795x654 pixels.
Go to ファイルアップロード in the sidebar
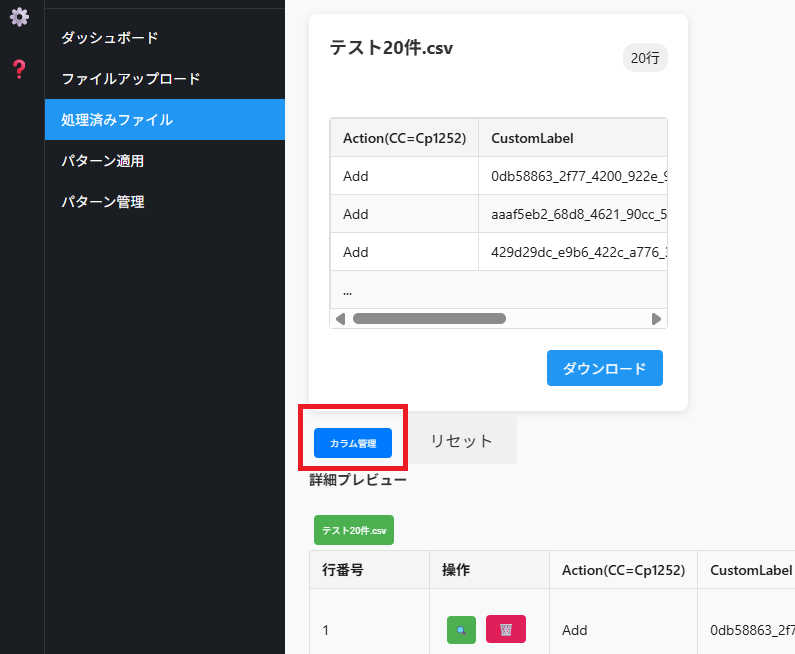click(x=130, y=79)
